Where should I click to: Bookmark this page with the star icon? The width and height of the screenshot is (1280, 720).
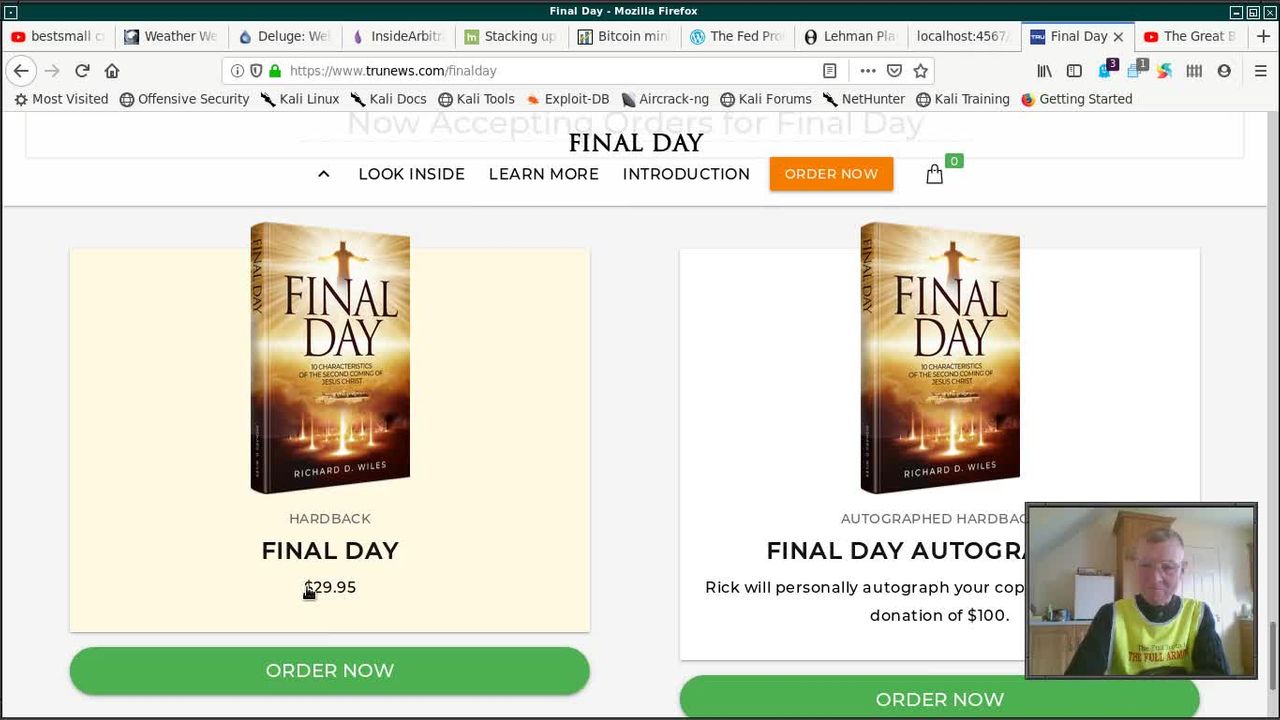(921, 71)
